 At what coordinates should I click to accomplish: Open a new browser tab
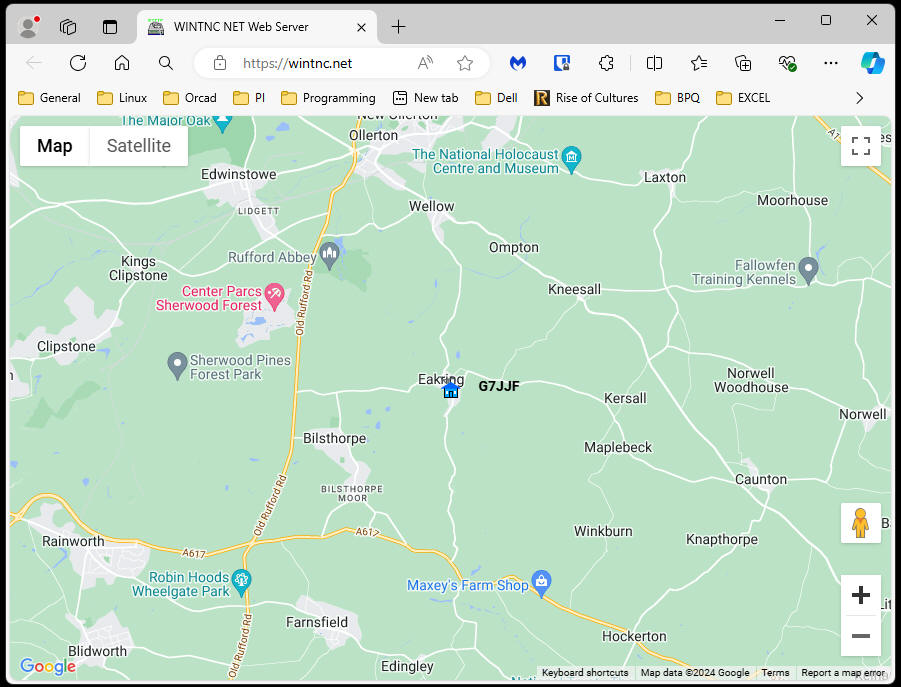(x=398, y=27)
